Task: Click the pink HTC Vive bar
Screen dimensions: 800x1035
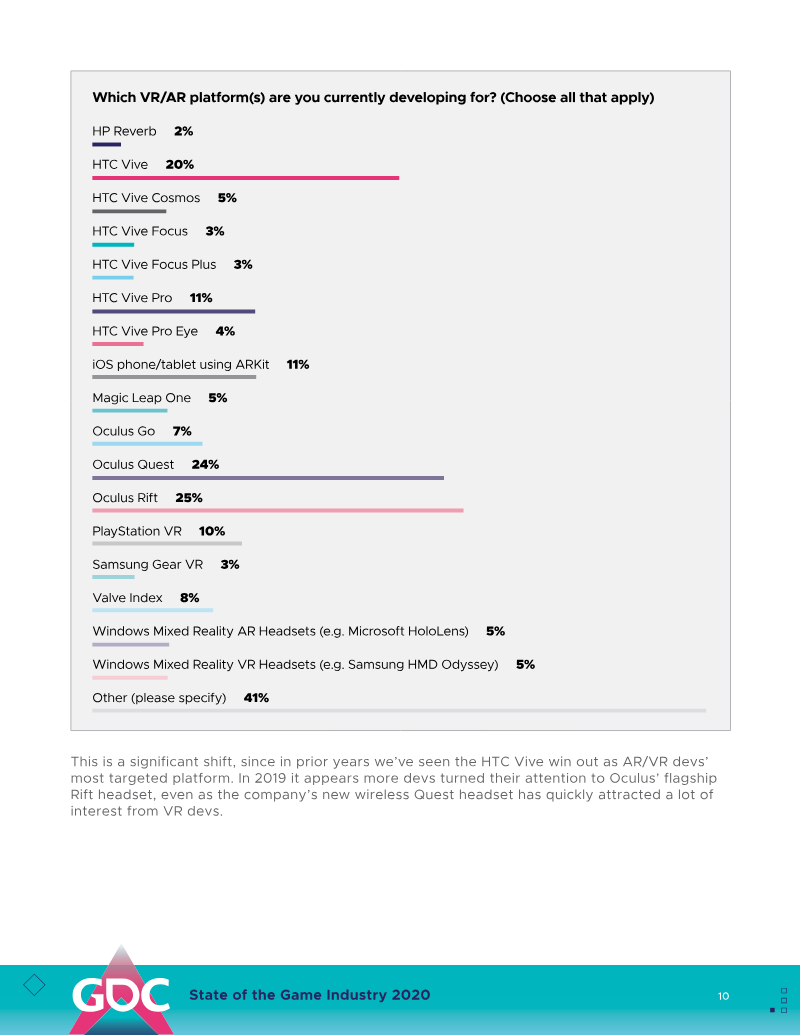Action: [245, 178]
